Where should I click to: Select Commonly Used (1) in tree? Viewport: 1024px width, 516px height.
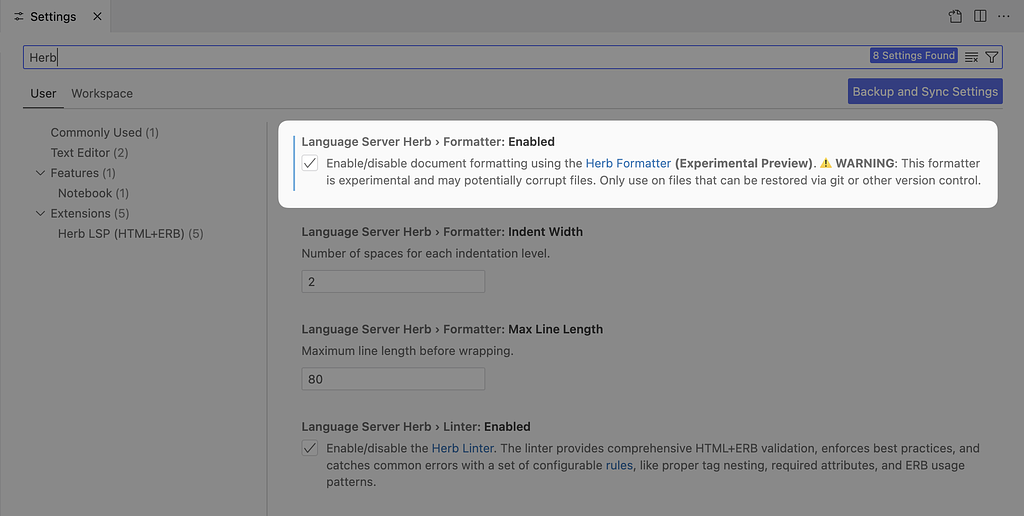pos(104,133)
